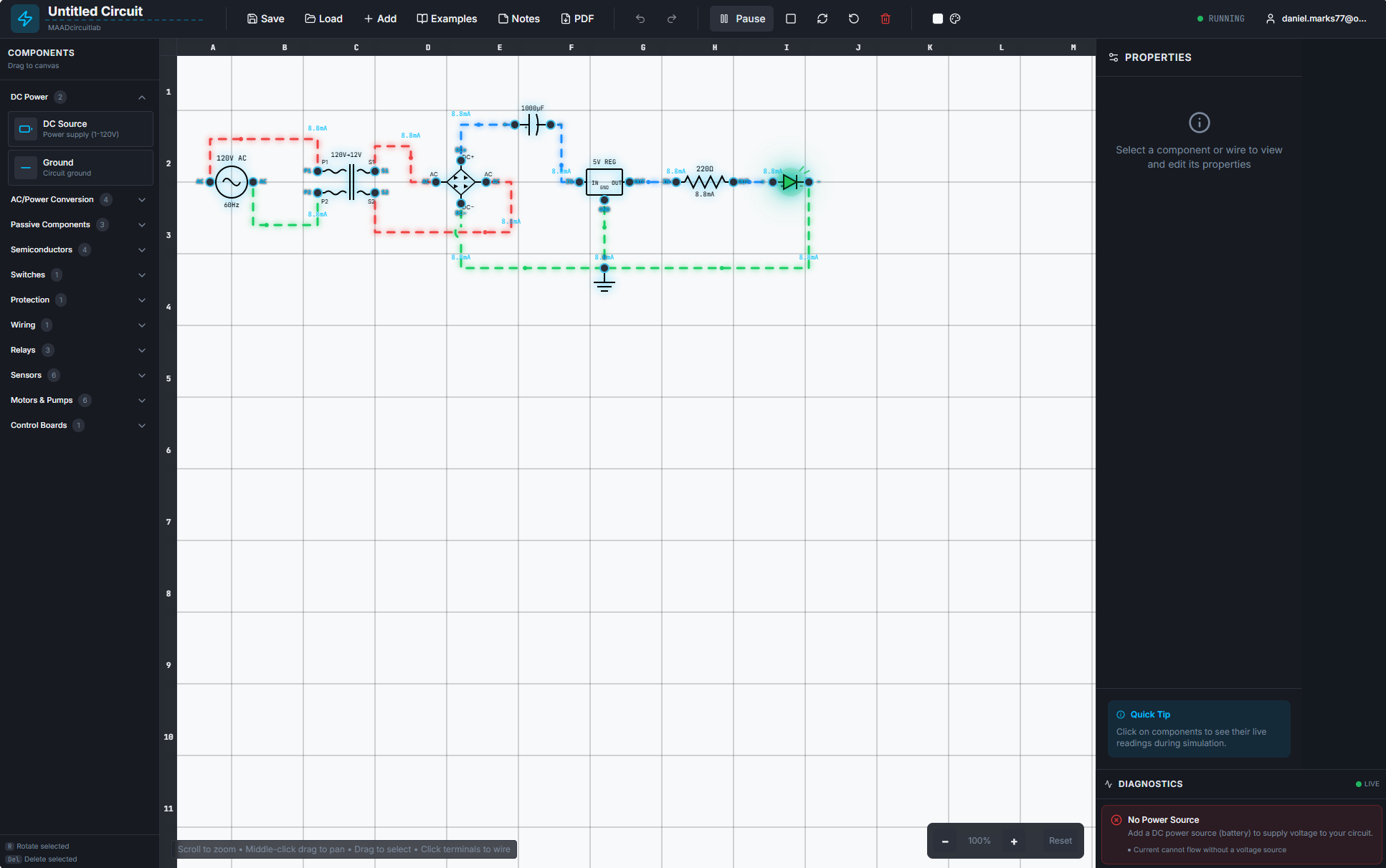The height and width of the screenshot is (868, 1386).
Task: Click the RUNNING status indicator
Action: [x=1221, y=19]
